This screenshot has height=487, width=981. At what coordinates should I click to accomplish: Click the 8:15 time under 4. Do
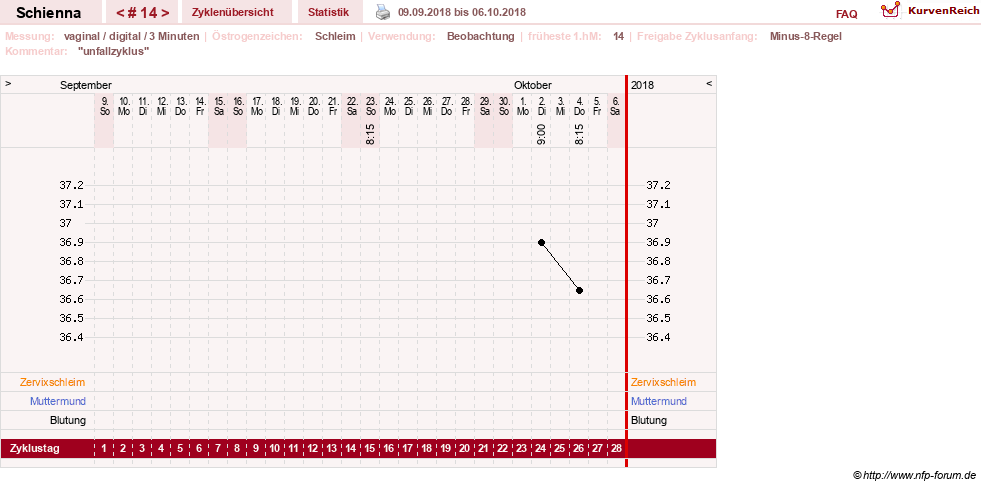579,134
